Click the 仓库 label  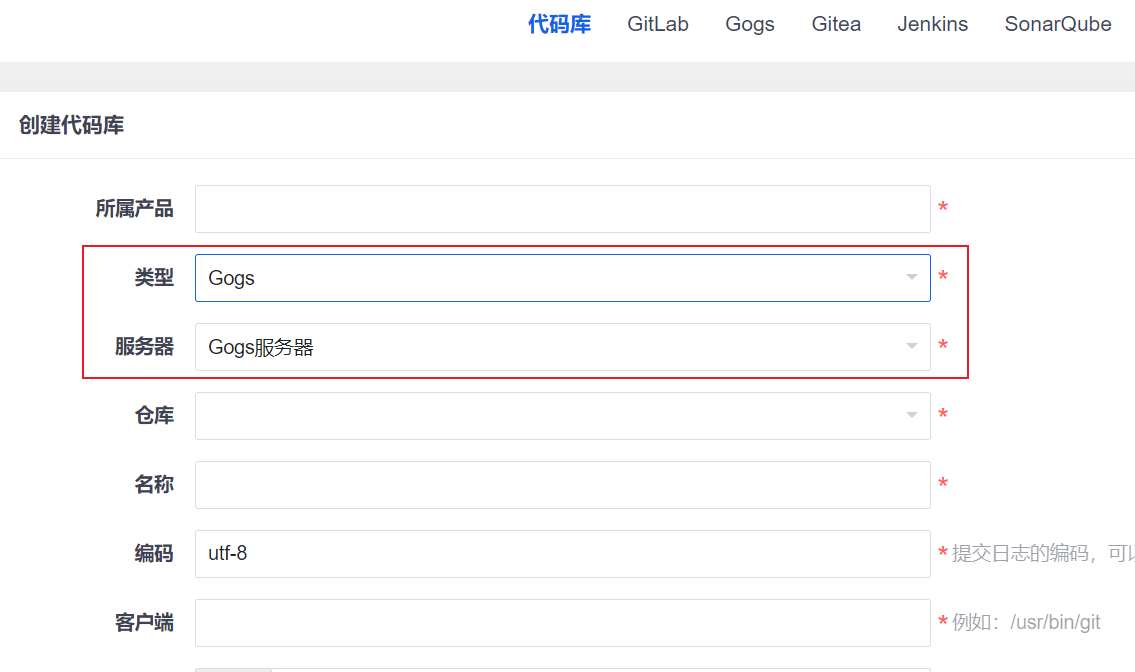[x=154, y=416]
